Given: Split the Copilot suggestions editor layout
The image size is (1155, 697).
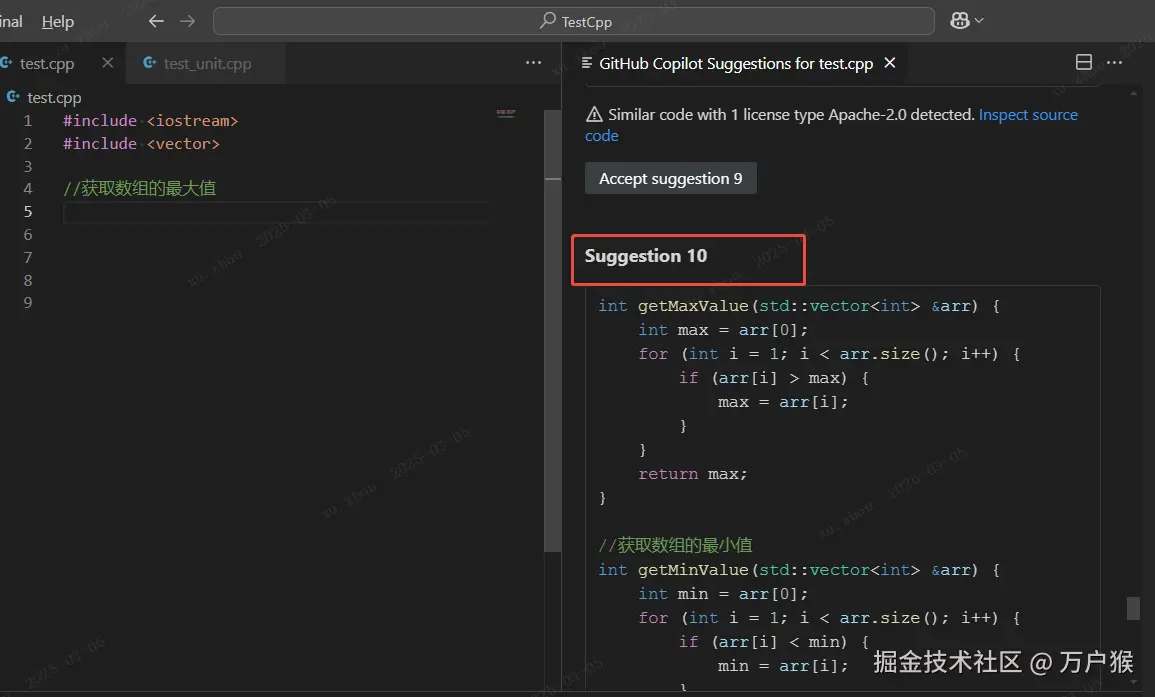Looking at the screenshot, I should [1084, 63].
